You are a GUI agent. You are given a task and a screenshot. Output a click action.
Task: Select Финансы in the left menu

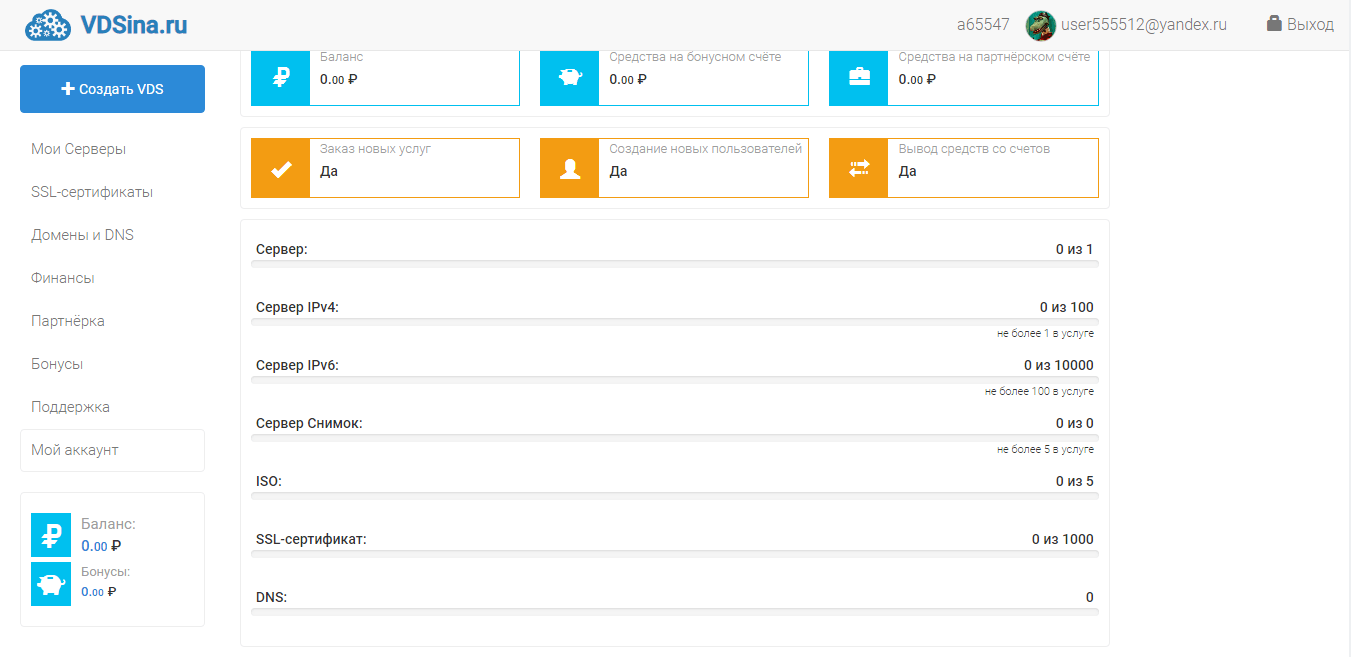click(63, 278)
